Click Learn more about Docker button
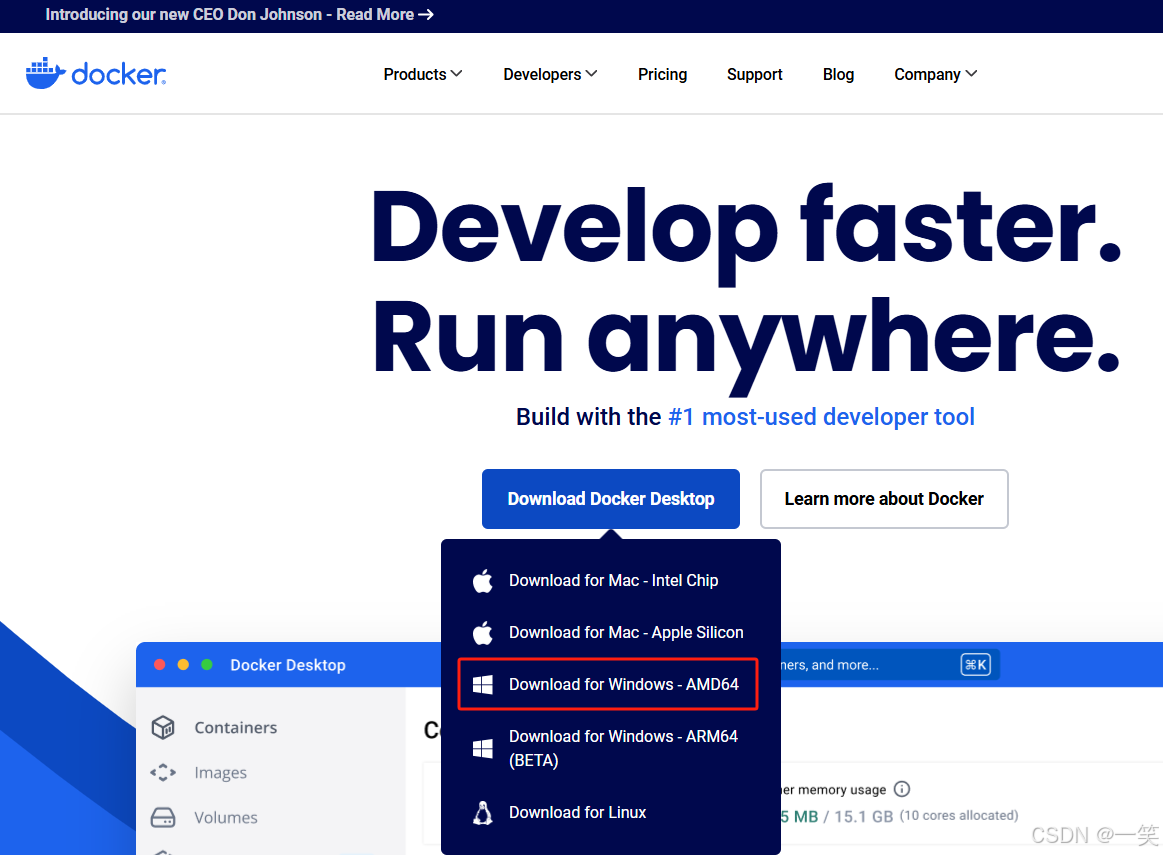 coord(884,499)
